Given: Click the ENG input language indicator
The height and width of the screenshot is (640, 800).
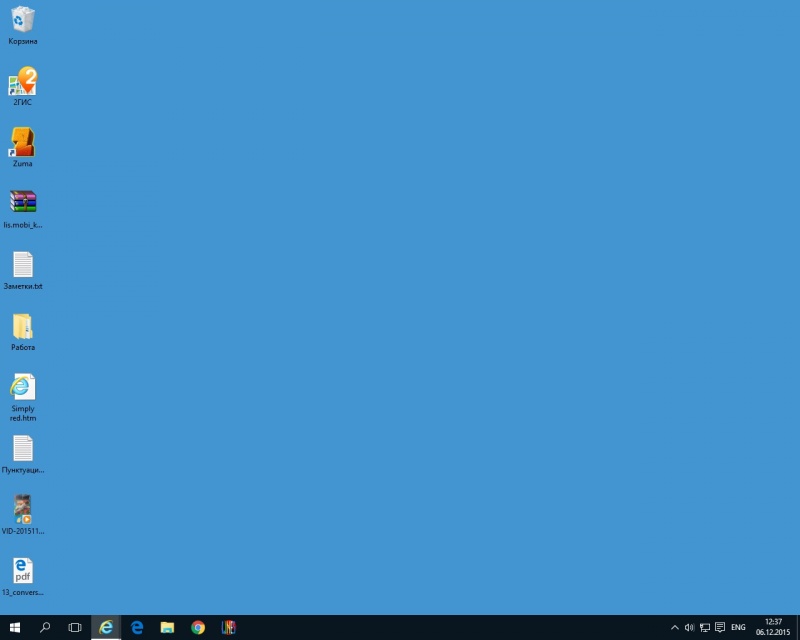Looking at the screenshot, I should (x=738, y=627).
